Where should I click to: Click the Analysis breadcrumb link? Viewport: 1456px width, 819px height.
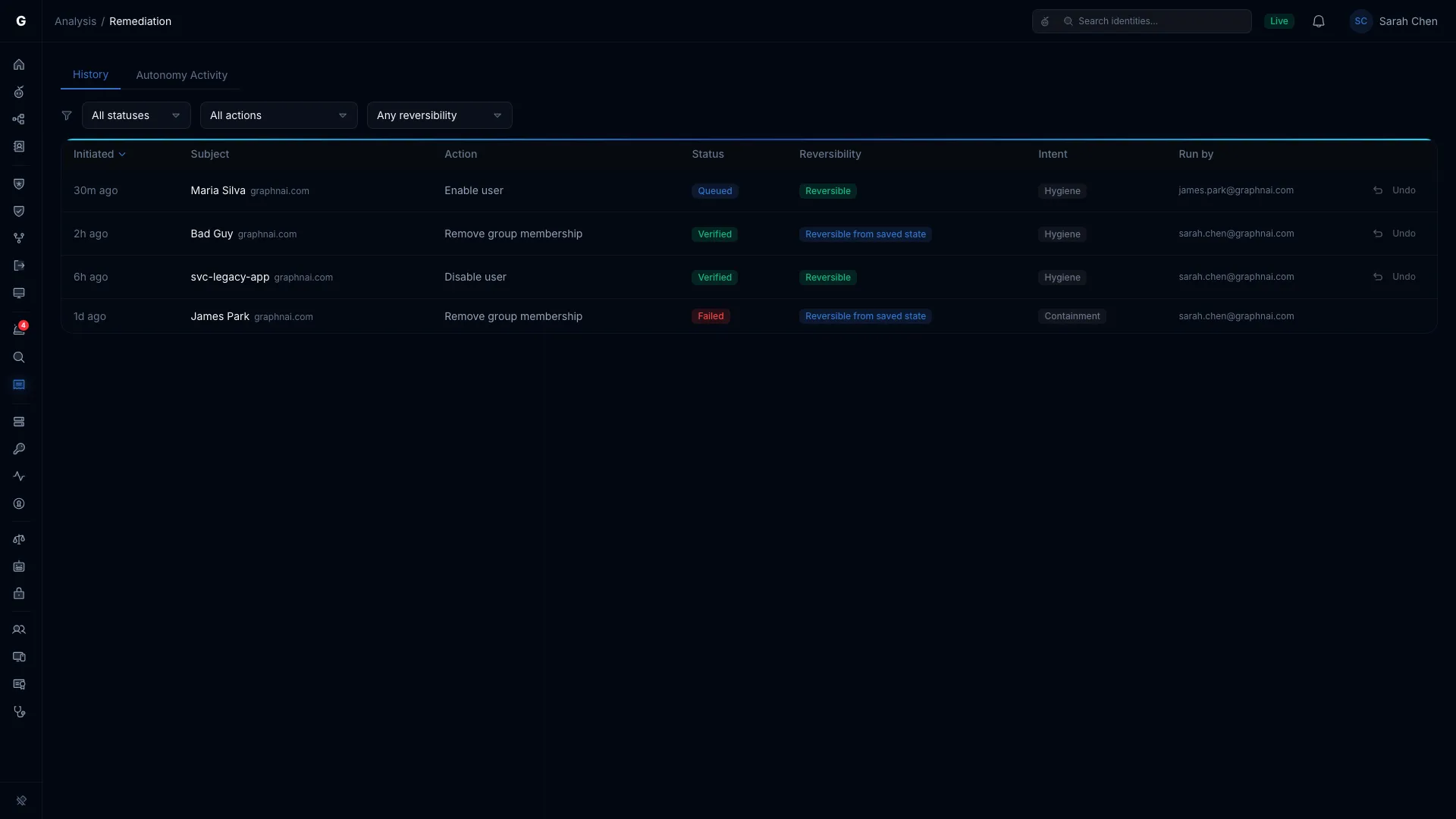click(x=75, y=21)
